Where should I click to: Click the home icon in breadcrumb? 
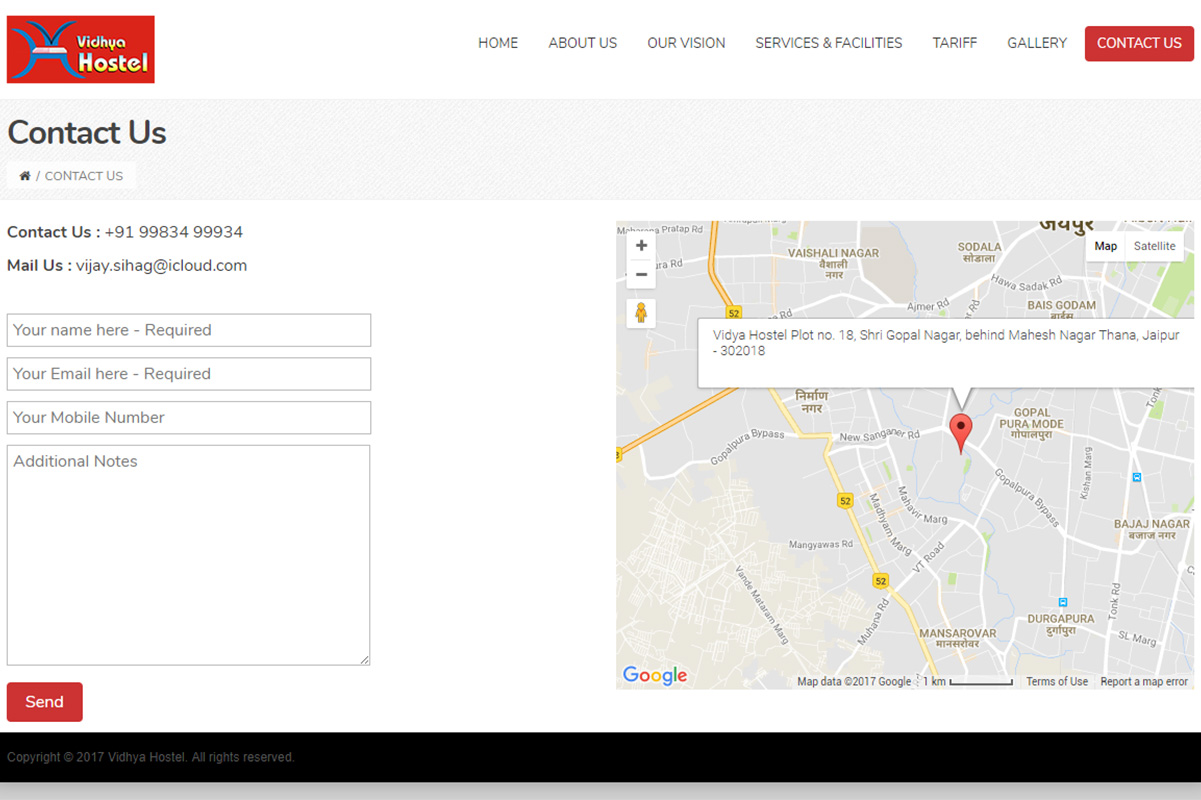pyautogui.click(x=25, y=176)
